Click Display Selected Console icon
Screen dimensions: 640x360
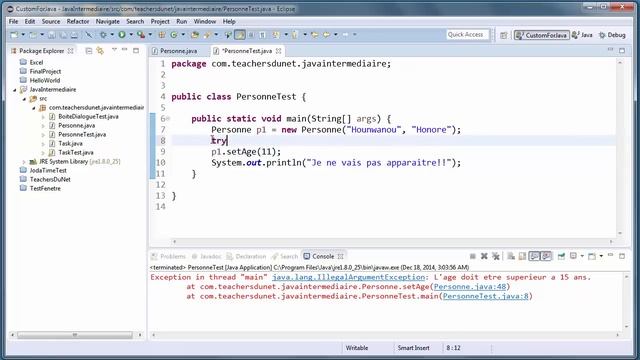(x=573, y=256)
